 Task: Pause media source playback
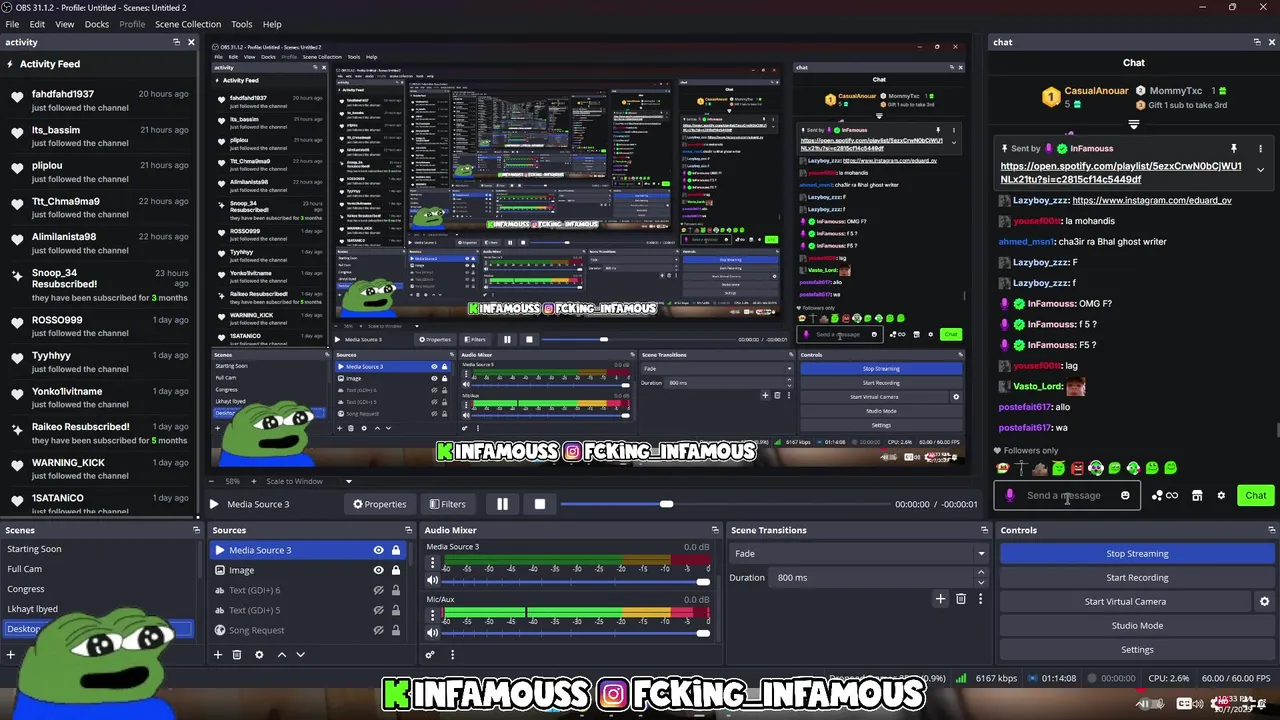tap(502, 504)
